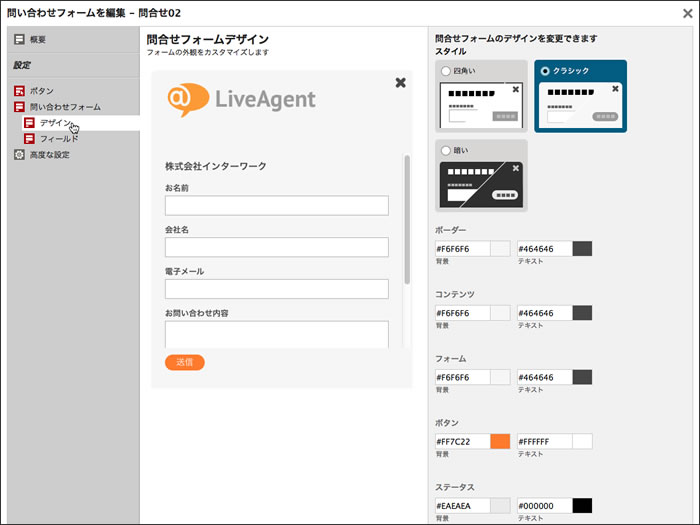The height and width of the screenshot is (525, 700).
Task: Open フォーム background color swatch
Action: click(x=500, y=377)
